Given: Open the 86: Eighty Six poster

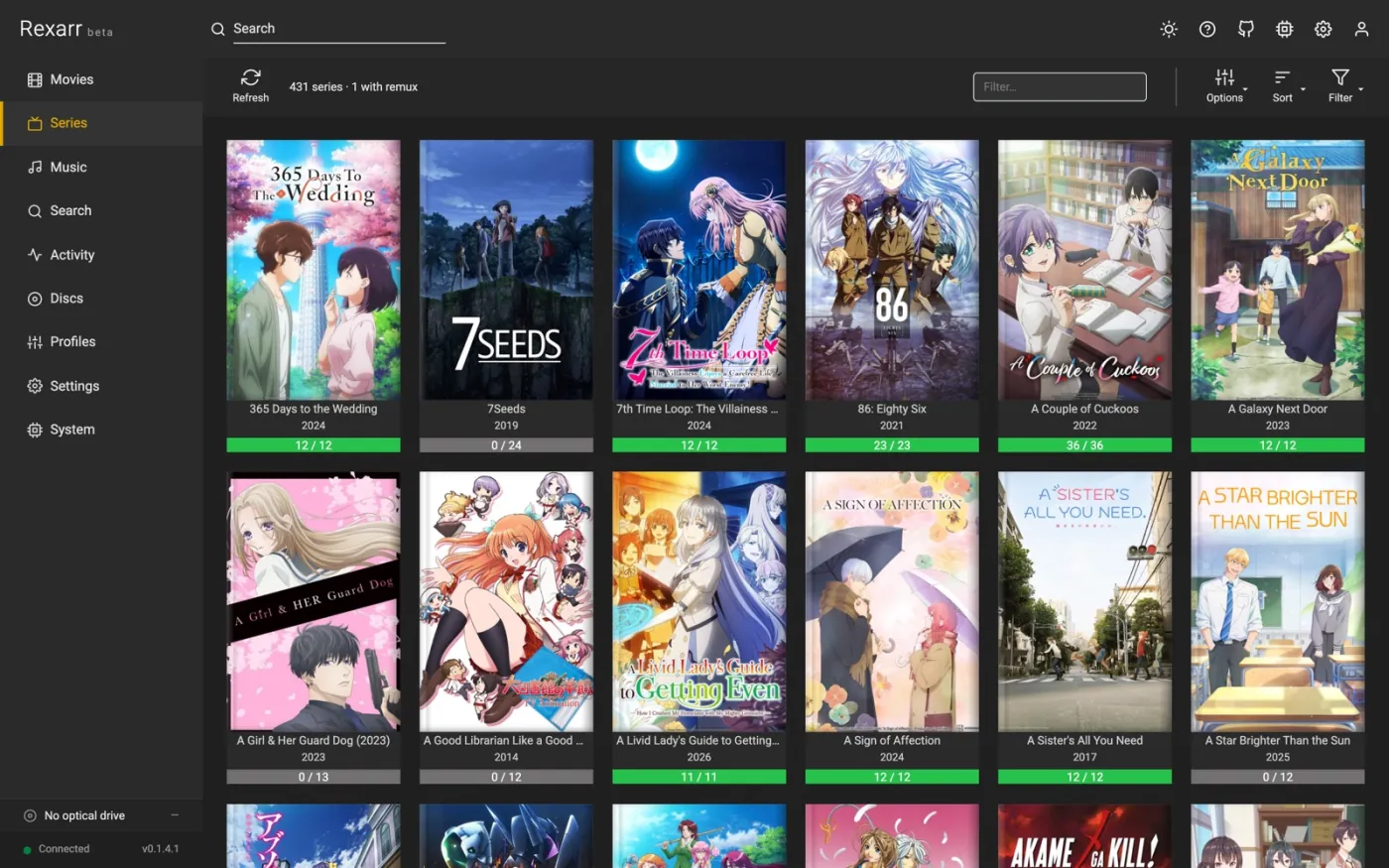Looking at the screenshot, I should (892, 270).
